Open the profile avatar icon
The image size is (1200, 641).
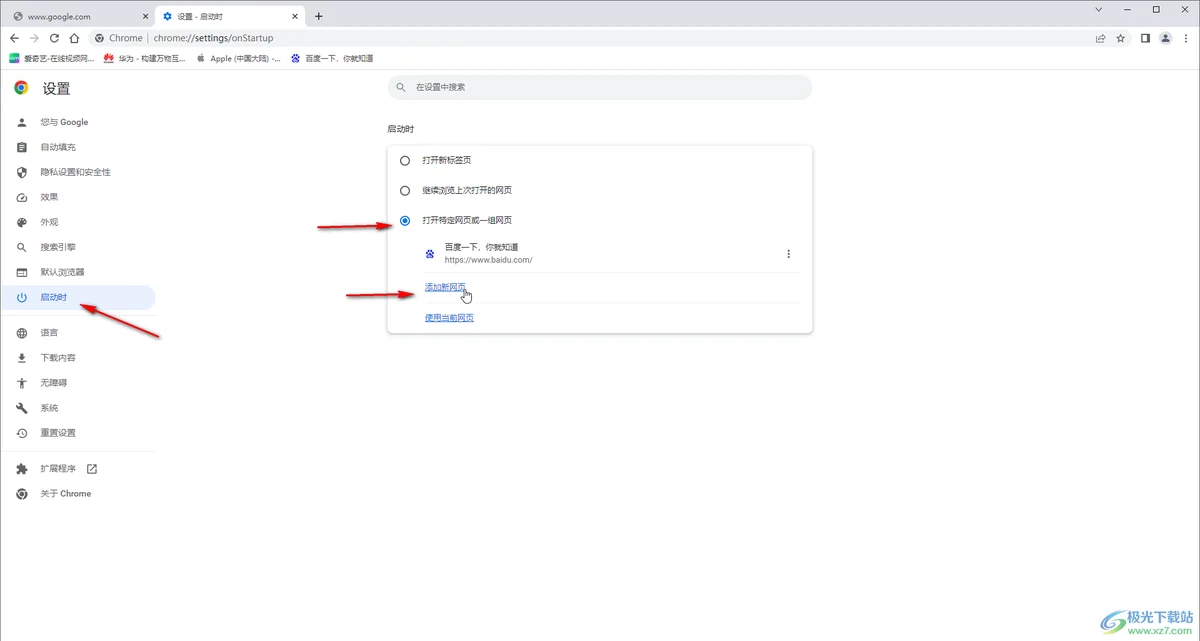1165,37
